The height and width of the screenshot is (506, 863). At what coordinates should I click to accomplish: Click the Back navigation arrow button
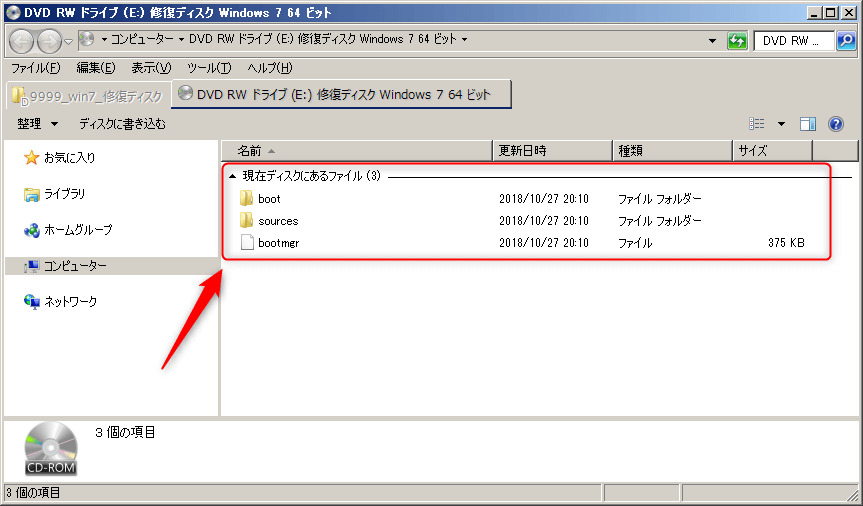[x=23, y=41]
